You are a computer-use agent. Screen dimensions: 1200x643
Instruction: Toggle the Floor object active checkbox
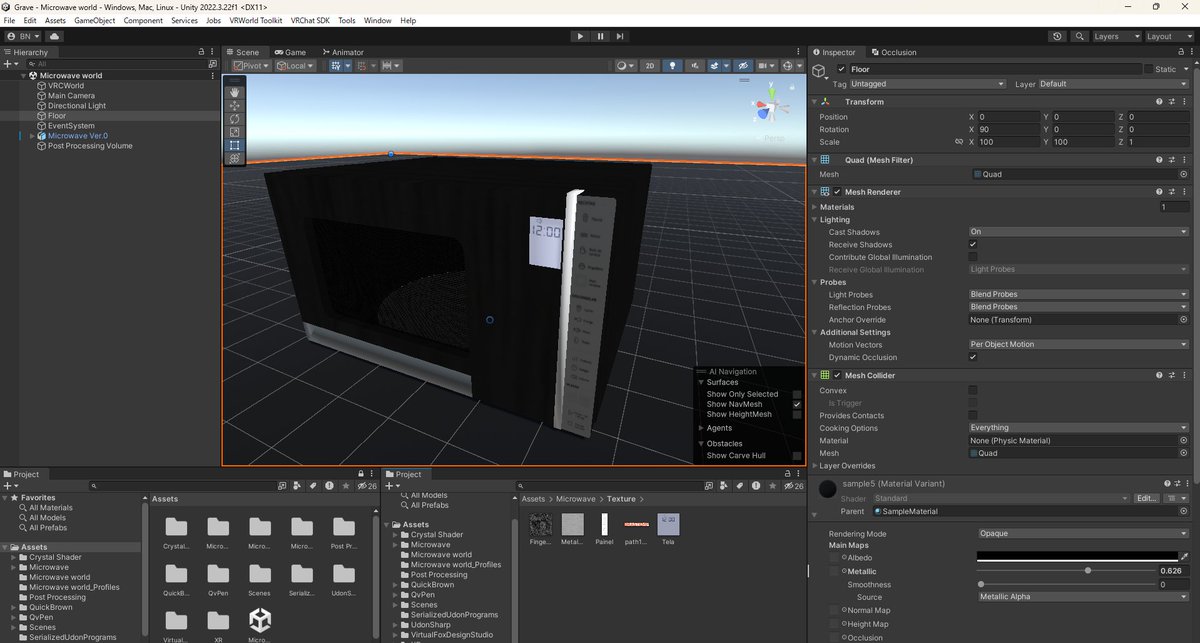841,69
